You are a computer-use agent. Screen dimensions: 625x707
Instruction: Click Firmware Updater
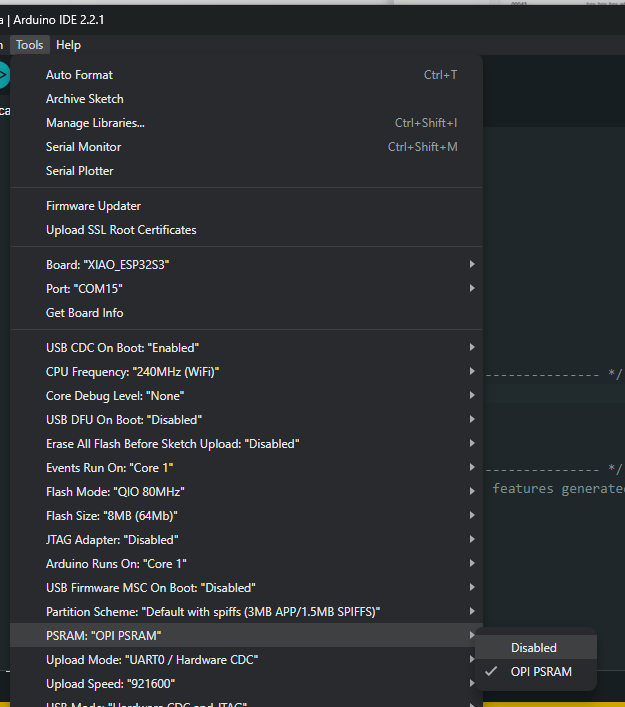(93, 206)
